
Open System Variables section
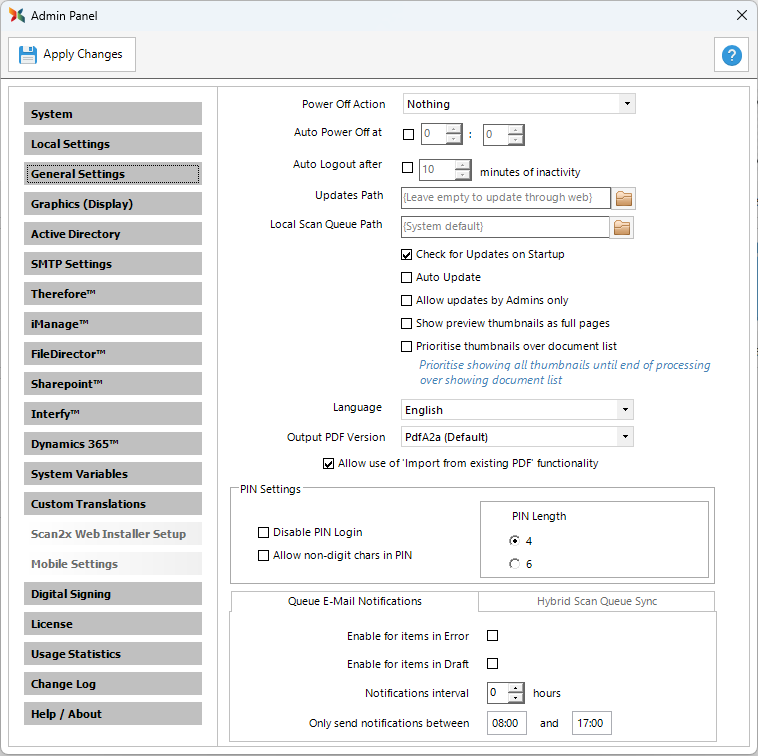pyautogui.click(x=113, y=473)
